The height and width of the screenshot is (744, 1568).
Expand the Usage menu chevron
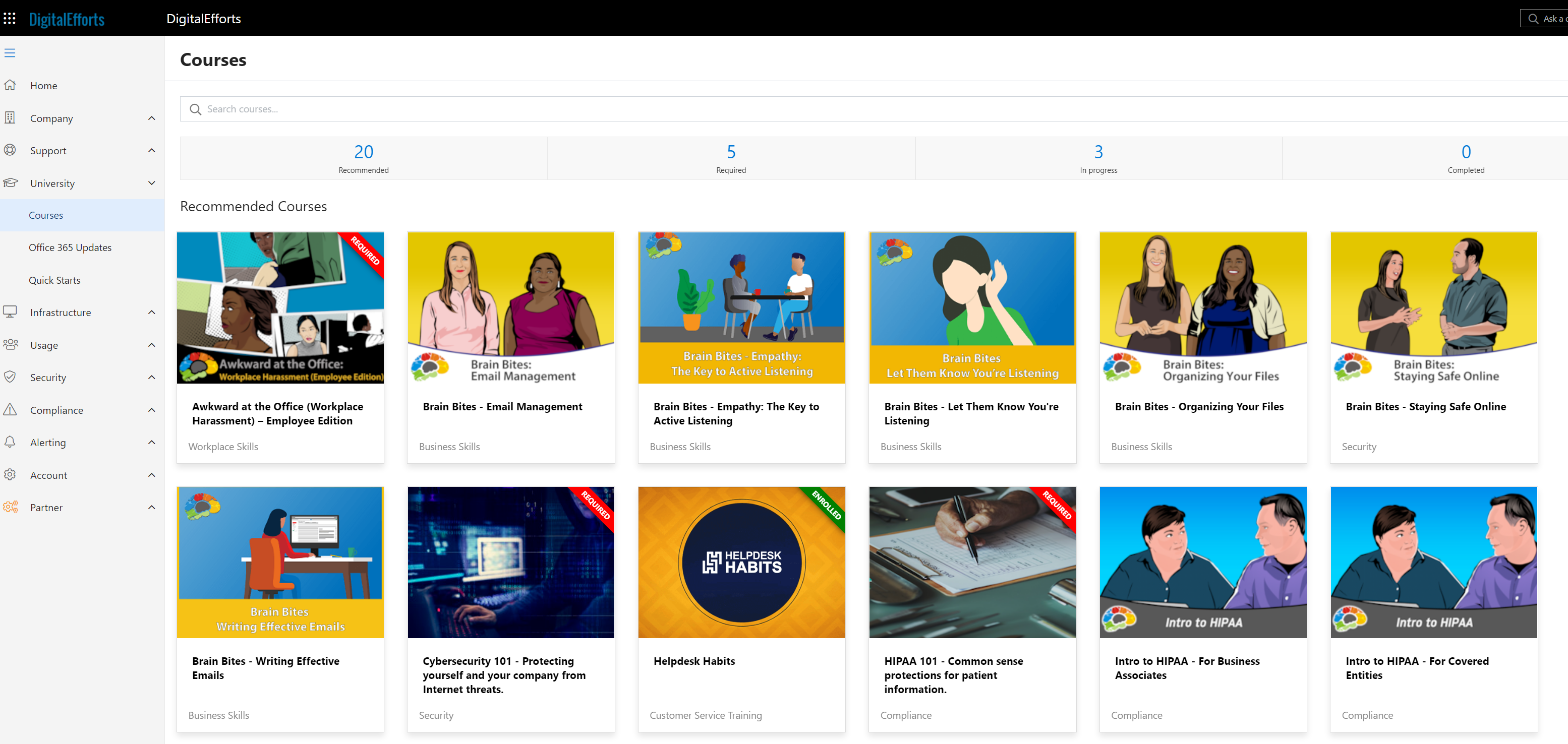pyautogui.click(x=152, y=345)
